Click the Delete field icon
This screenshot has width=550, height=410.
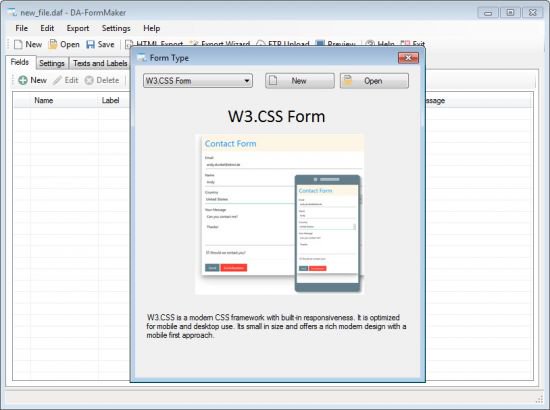(89, 80)
